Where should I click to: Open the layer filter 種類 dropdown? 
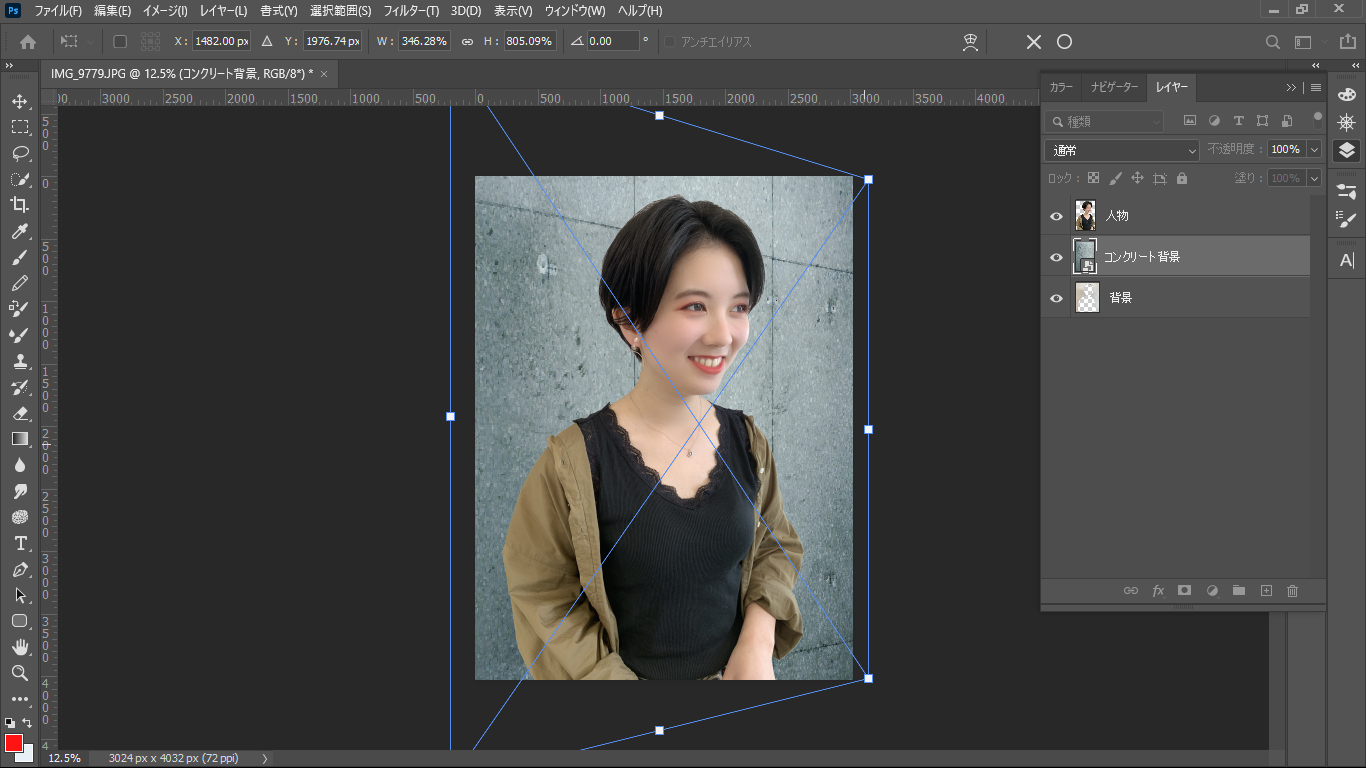pos(1104,121)
